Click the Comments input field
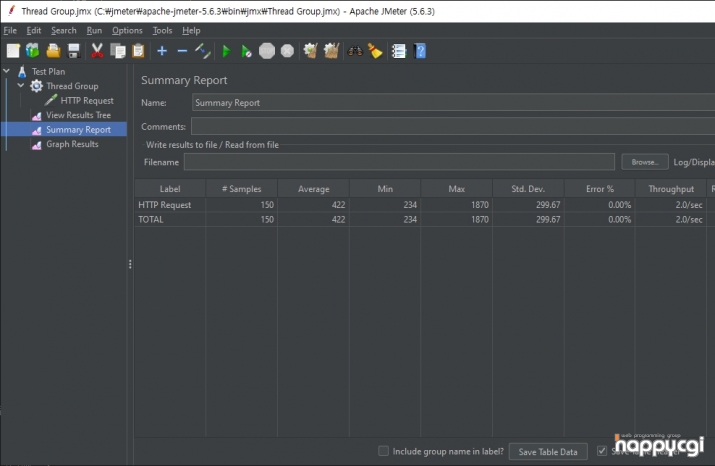 click(x=453, y=126)
